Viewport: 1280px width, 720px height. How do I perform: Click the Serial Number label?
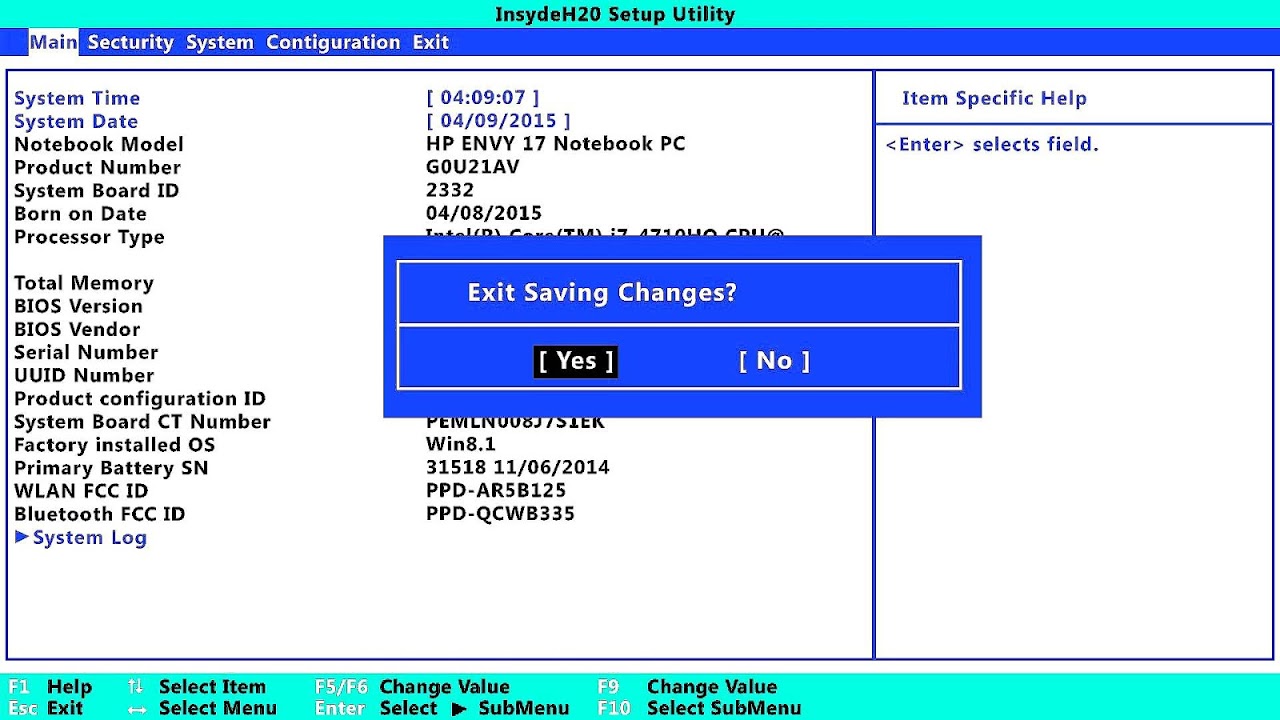point(86,352)
